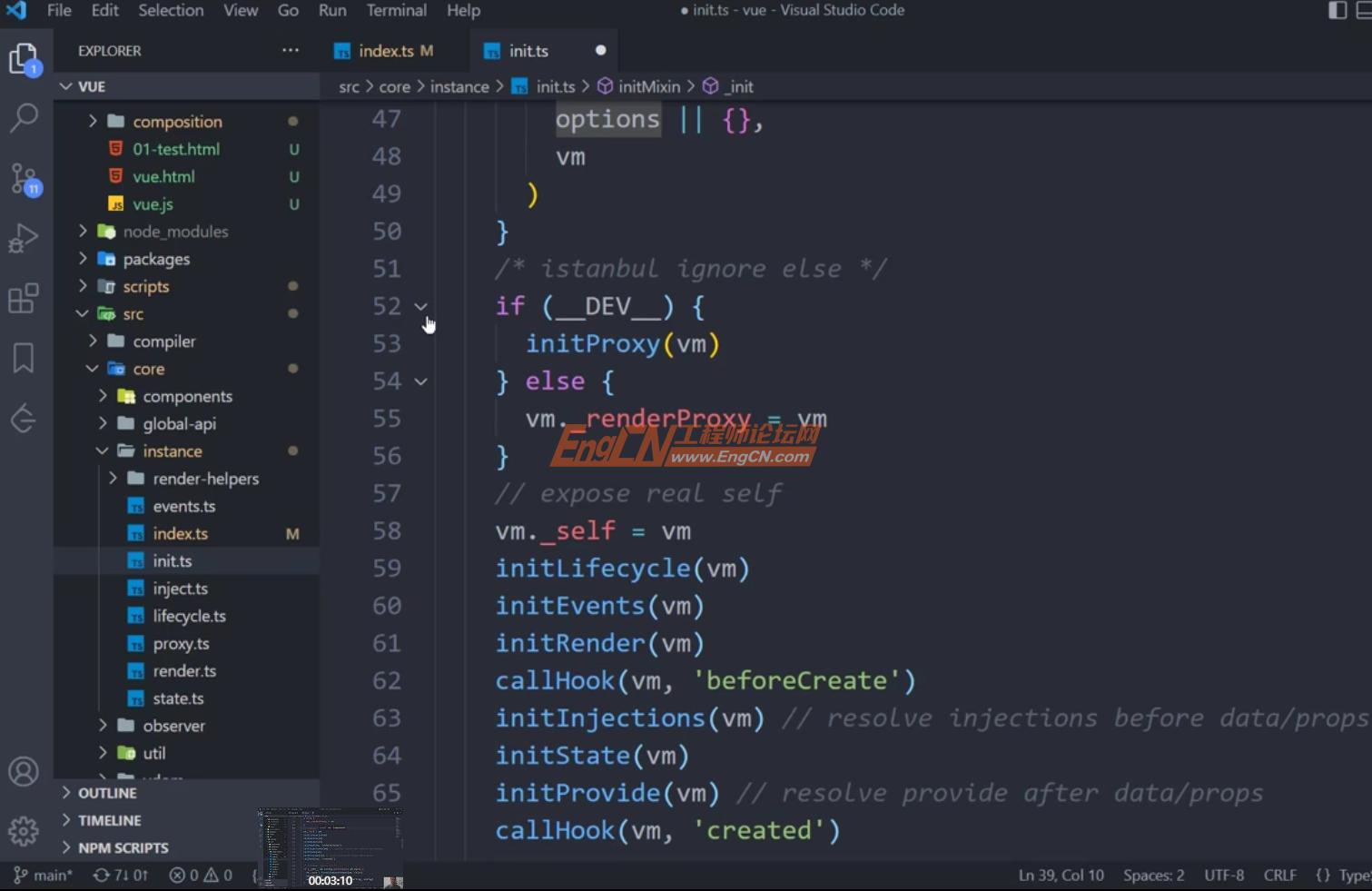The width and height of the screenshot is (1372, 891).
Task: Collapse the code fold at line 52
Action: (420, 306)
